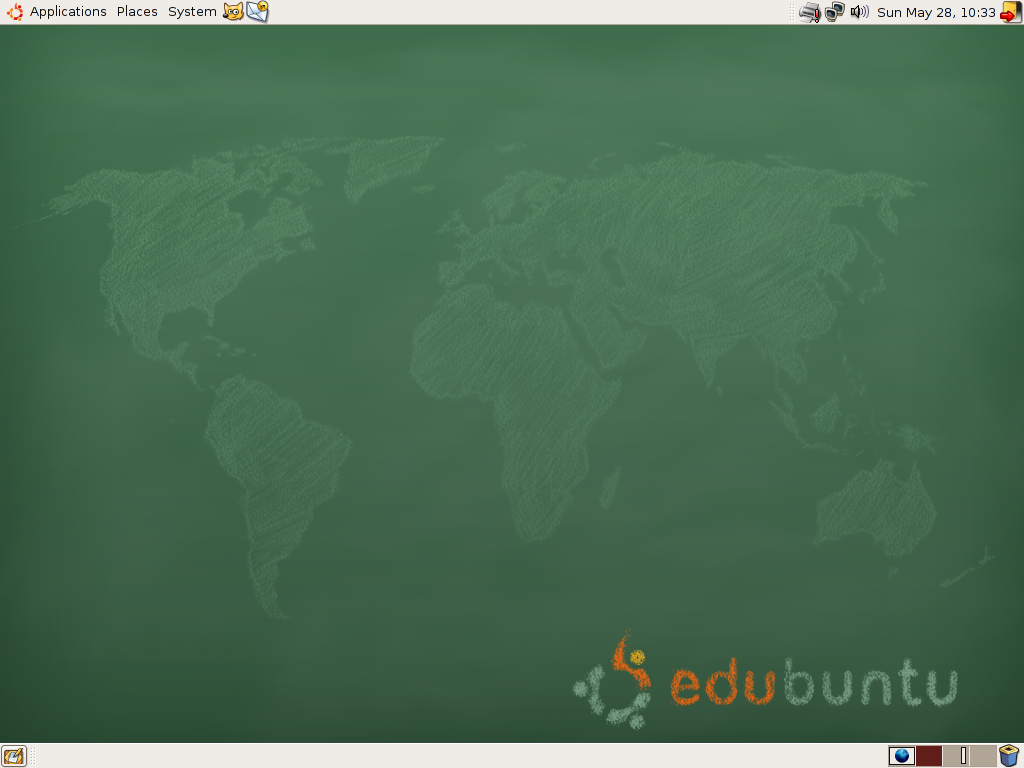Click the Edubuntu logo on the wallpaper

tap(765, 683)
